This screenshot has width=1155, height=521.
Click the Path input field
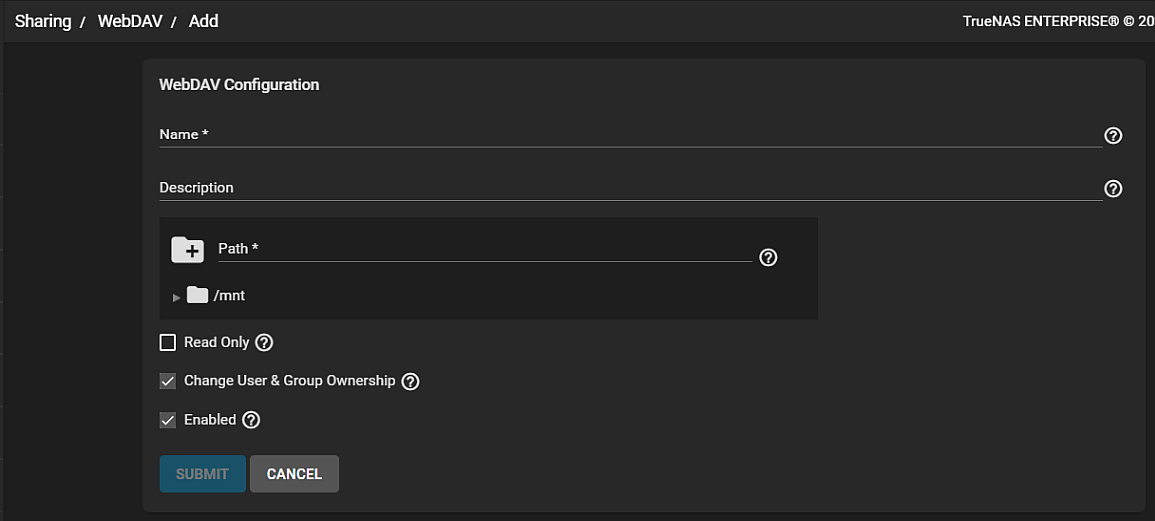(x=484, y=249)
